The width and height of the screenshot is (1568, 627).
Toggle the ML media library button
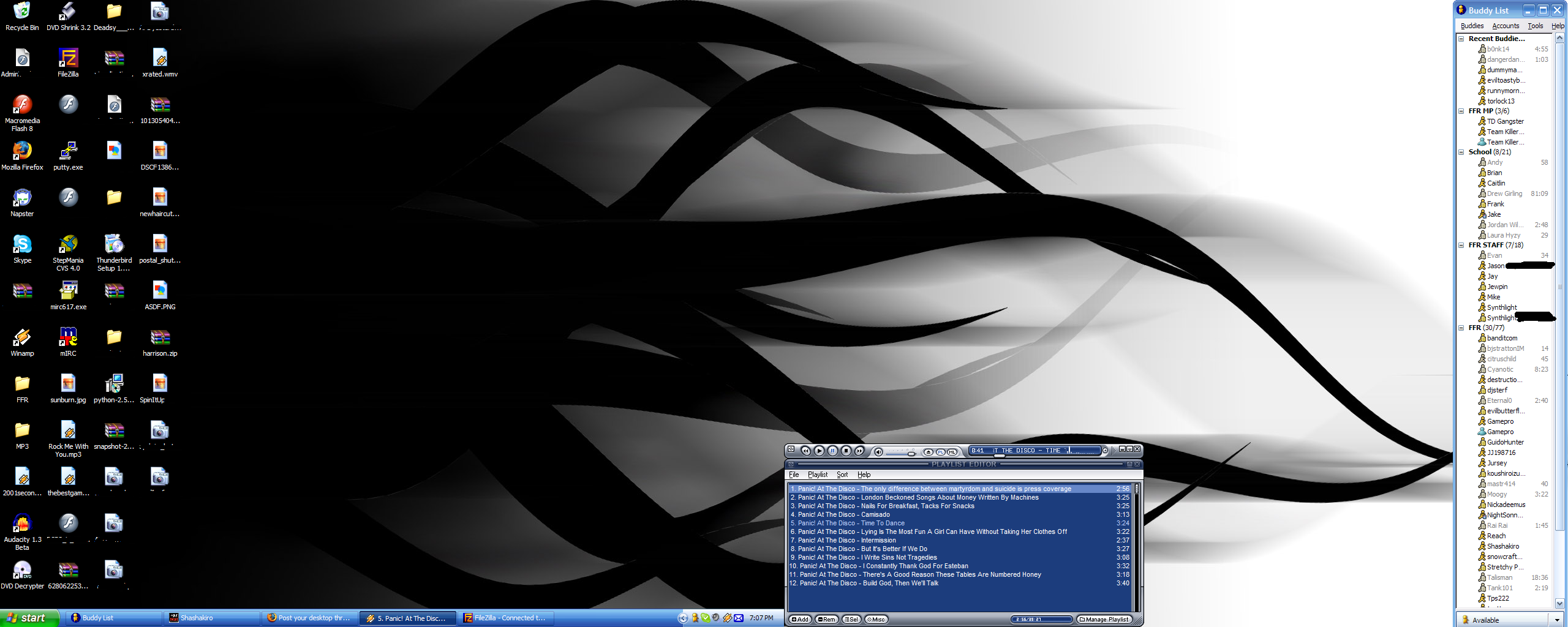coord(952,452)
